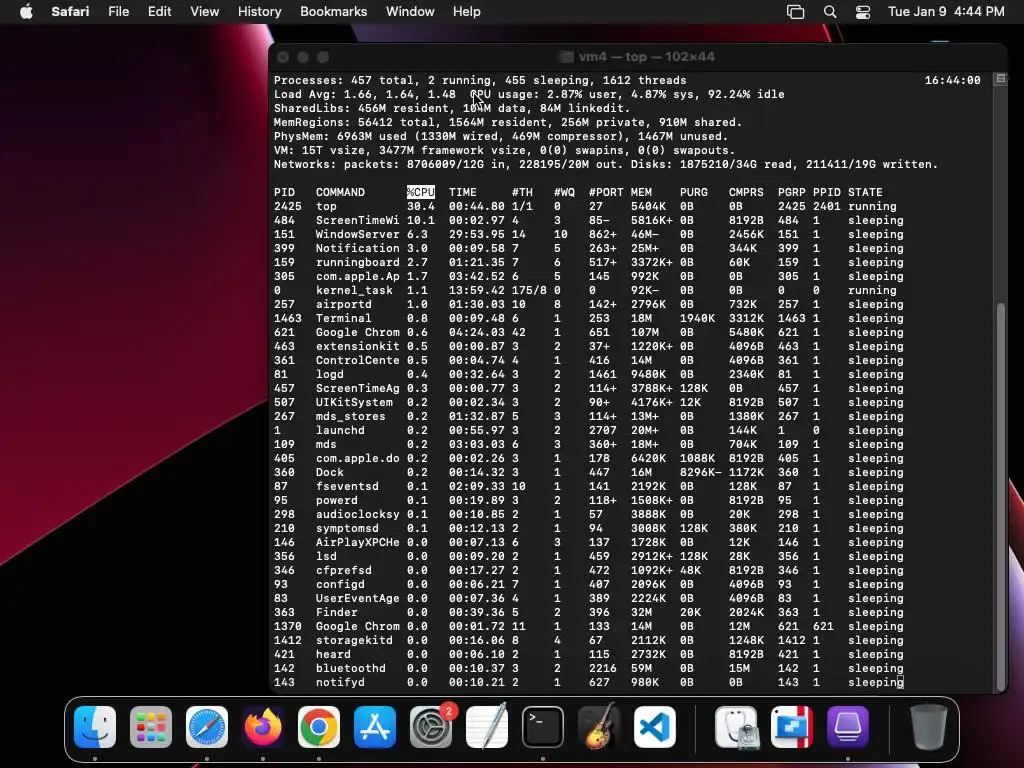Open the View menu
Screen dimensions: 1024x768
(x=204, y=12)
